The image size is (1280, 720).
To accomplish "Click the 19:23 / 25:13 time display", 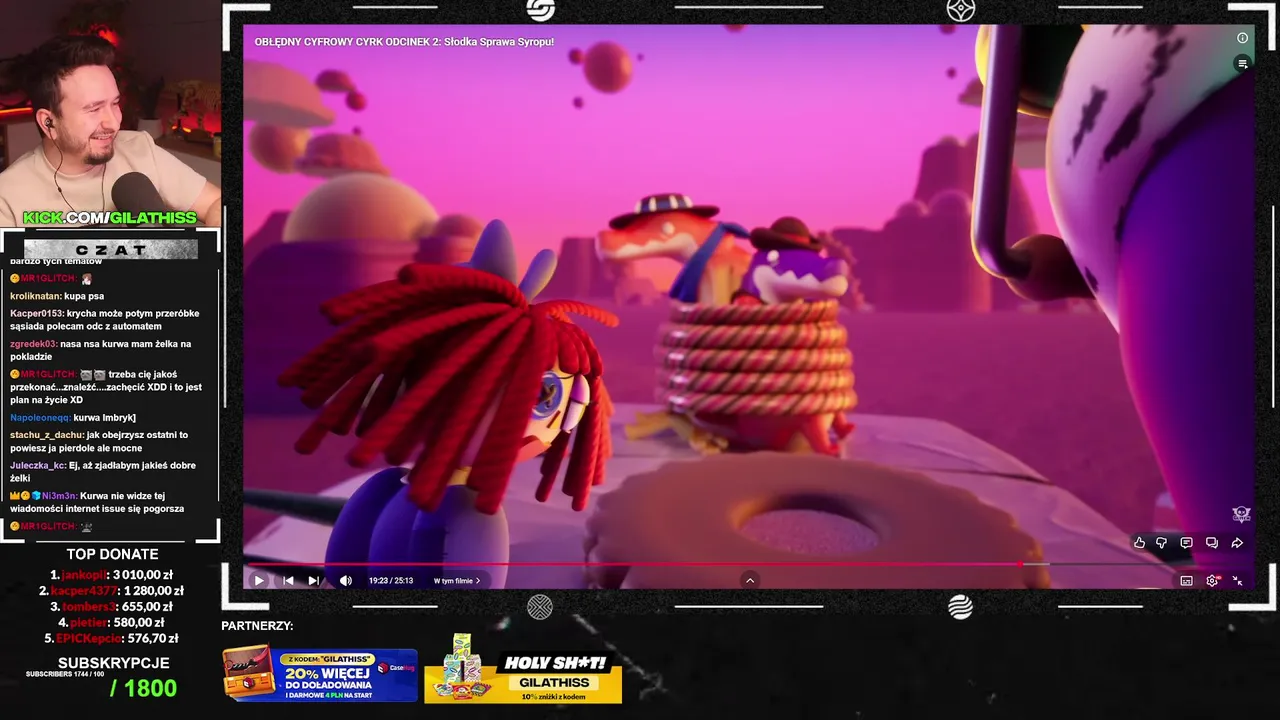I will pos(391,580).
